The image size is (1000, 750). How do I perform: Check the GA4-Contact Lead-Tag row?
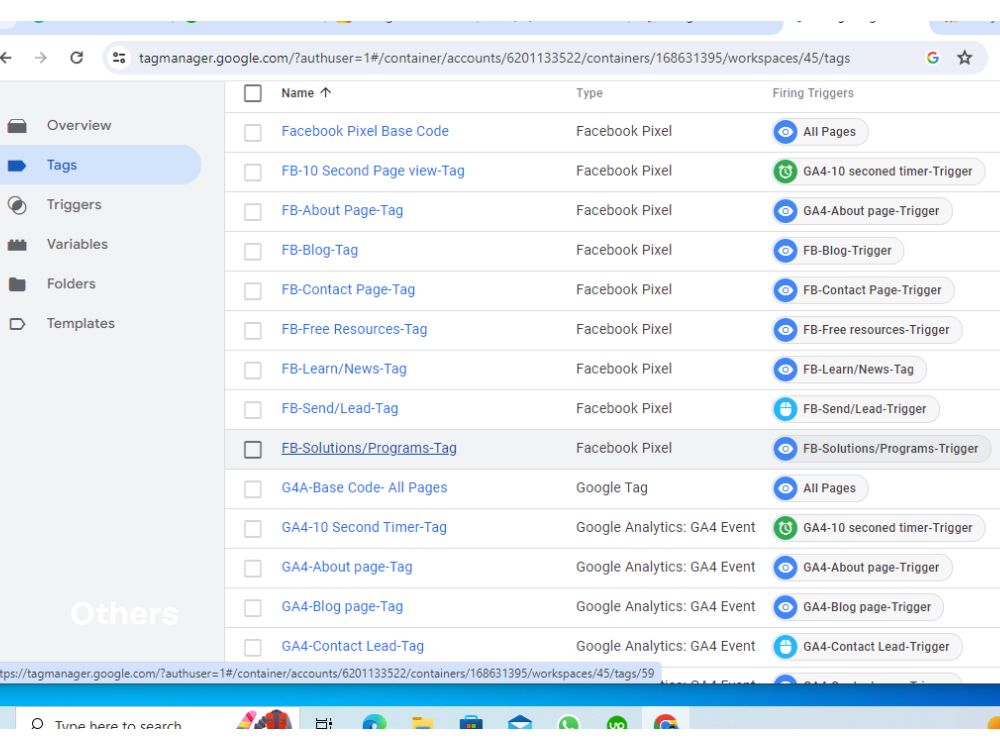(x=253, y=647)
